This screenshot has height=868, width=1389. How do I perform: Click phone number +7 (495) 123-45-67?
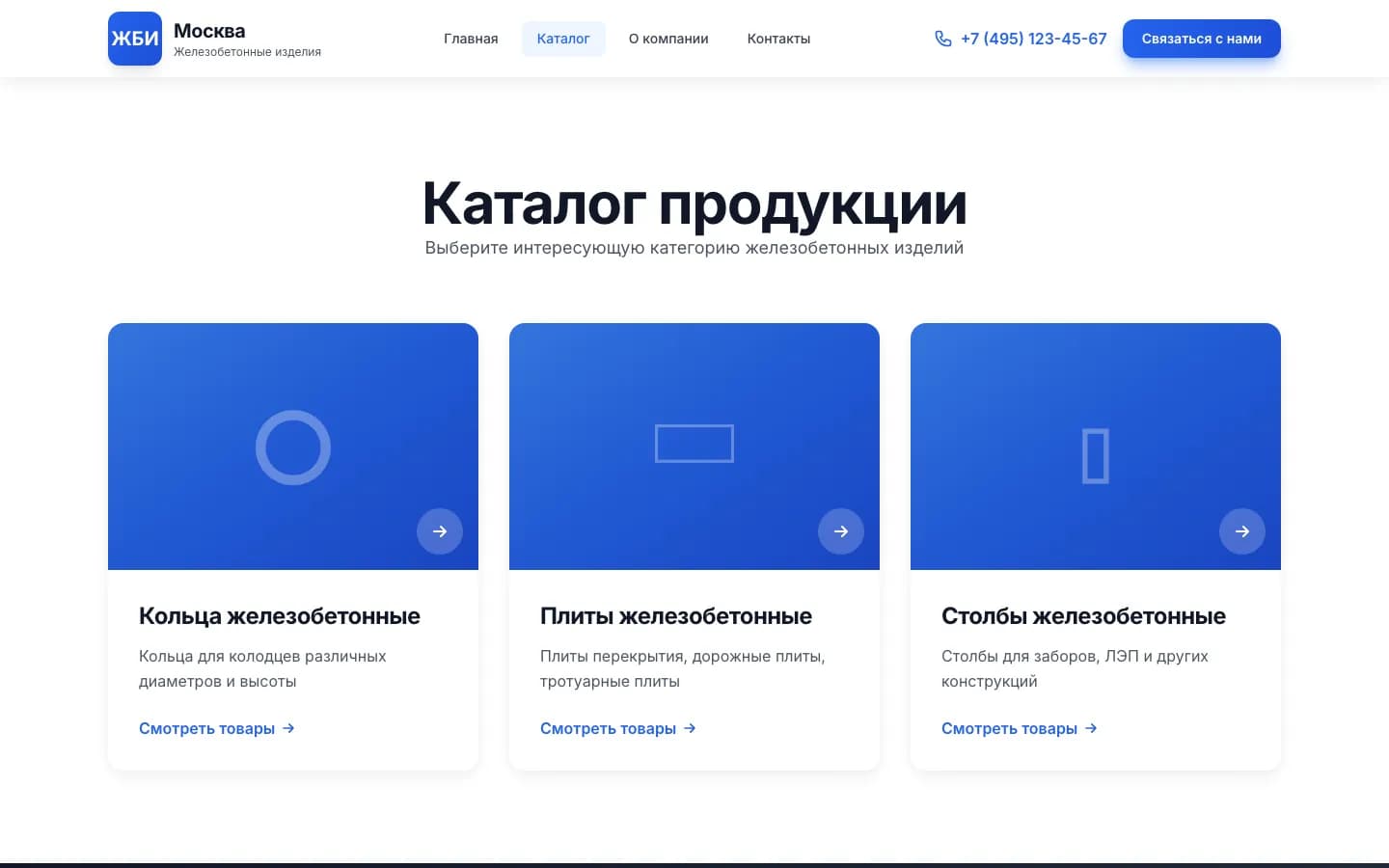(1034, 39)
